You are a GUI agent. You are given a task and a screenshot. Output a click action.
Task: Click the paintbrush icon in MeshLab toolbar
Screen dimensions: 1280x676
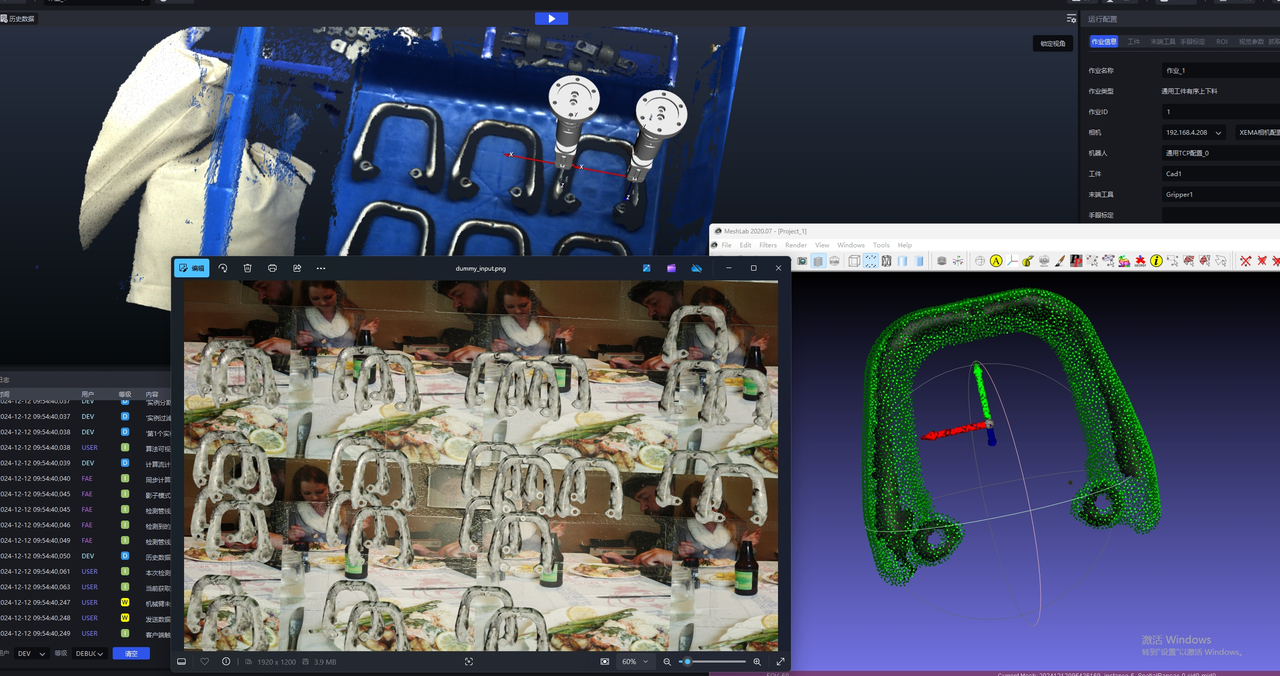coord(1060,261)
